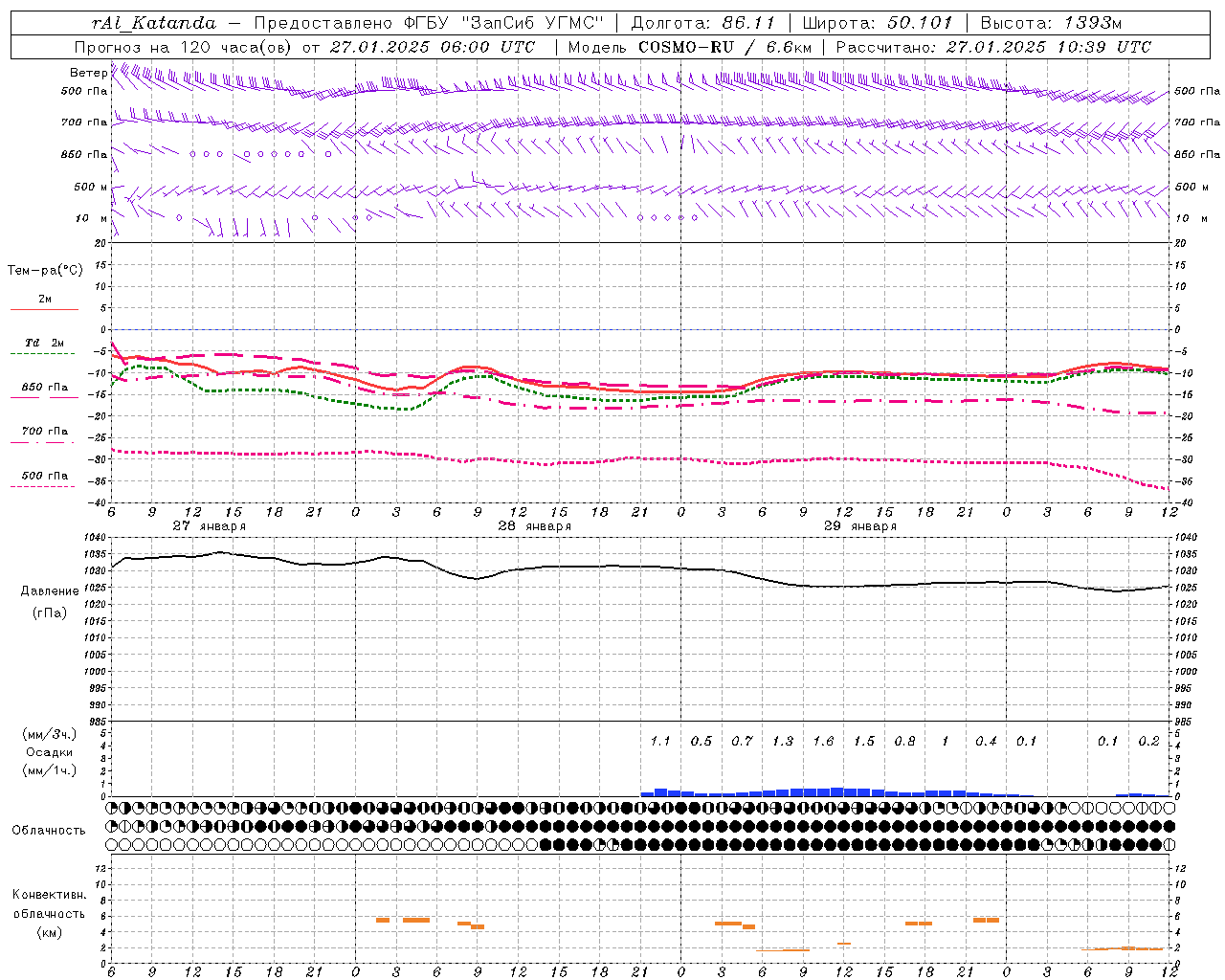Click the Td 2м dew point legend entry
Viewport: 1225px width, 980px height.
click(45, 343)
